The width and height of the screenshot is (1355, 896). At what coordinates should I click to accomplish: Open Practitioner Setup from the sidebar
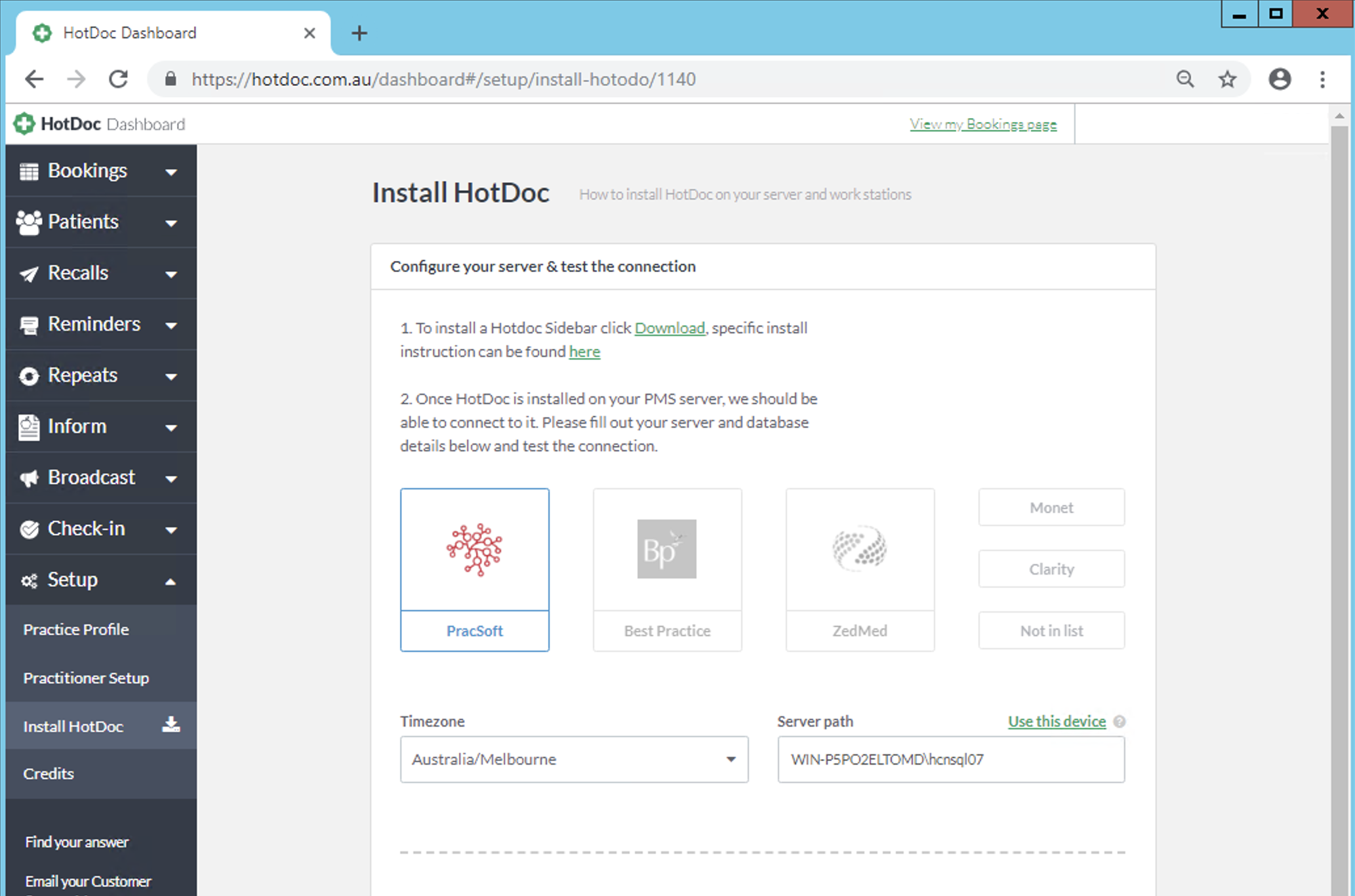tap(86, 678)
